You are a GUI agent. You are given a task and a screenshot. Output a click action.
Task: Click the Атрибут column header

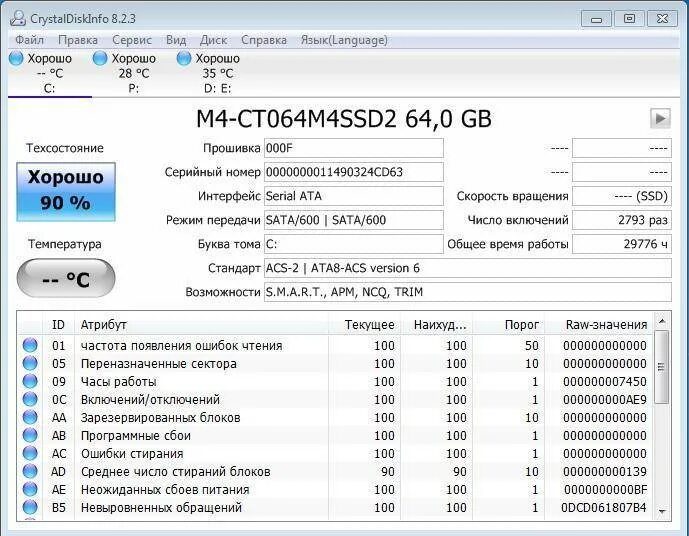[201, 325]
